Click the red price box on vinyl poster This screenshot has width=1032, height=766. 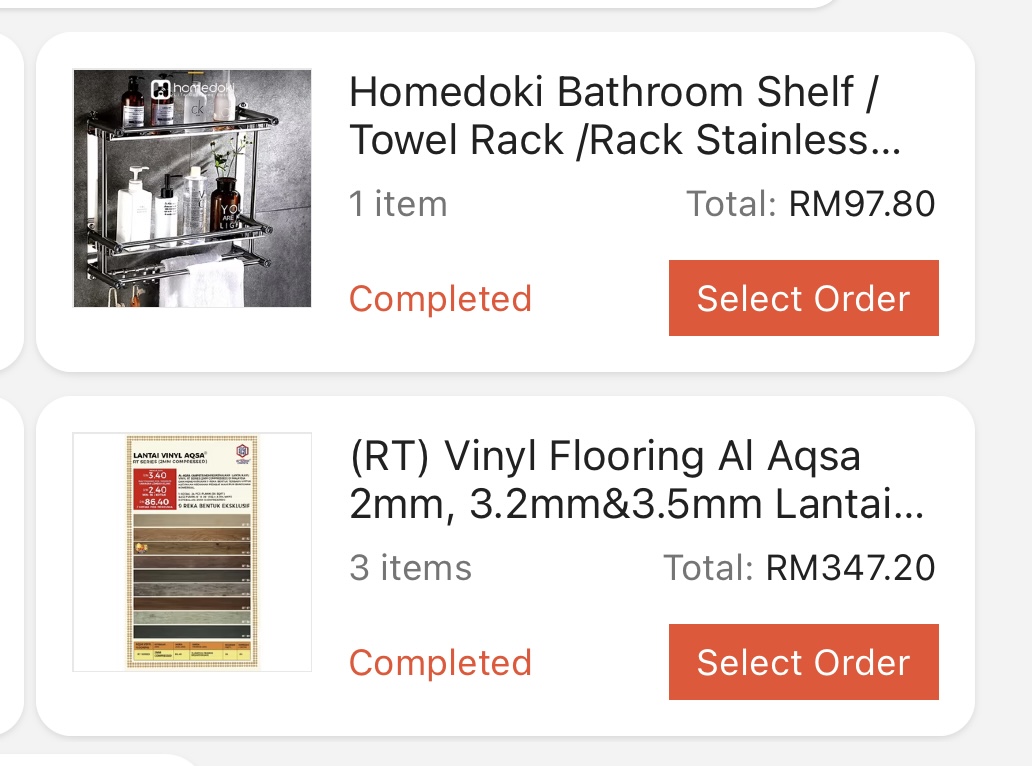[155, 490]
